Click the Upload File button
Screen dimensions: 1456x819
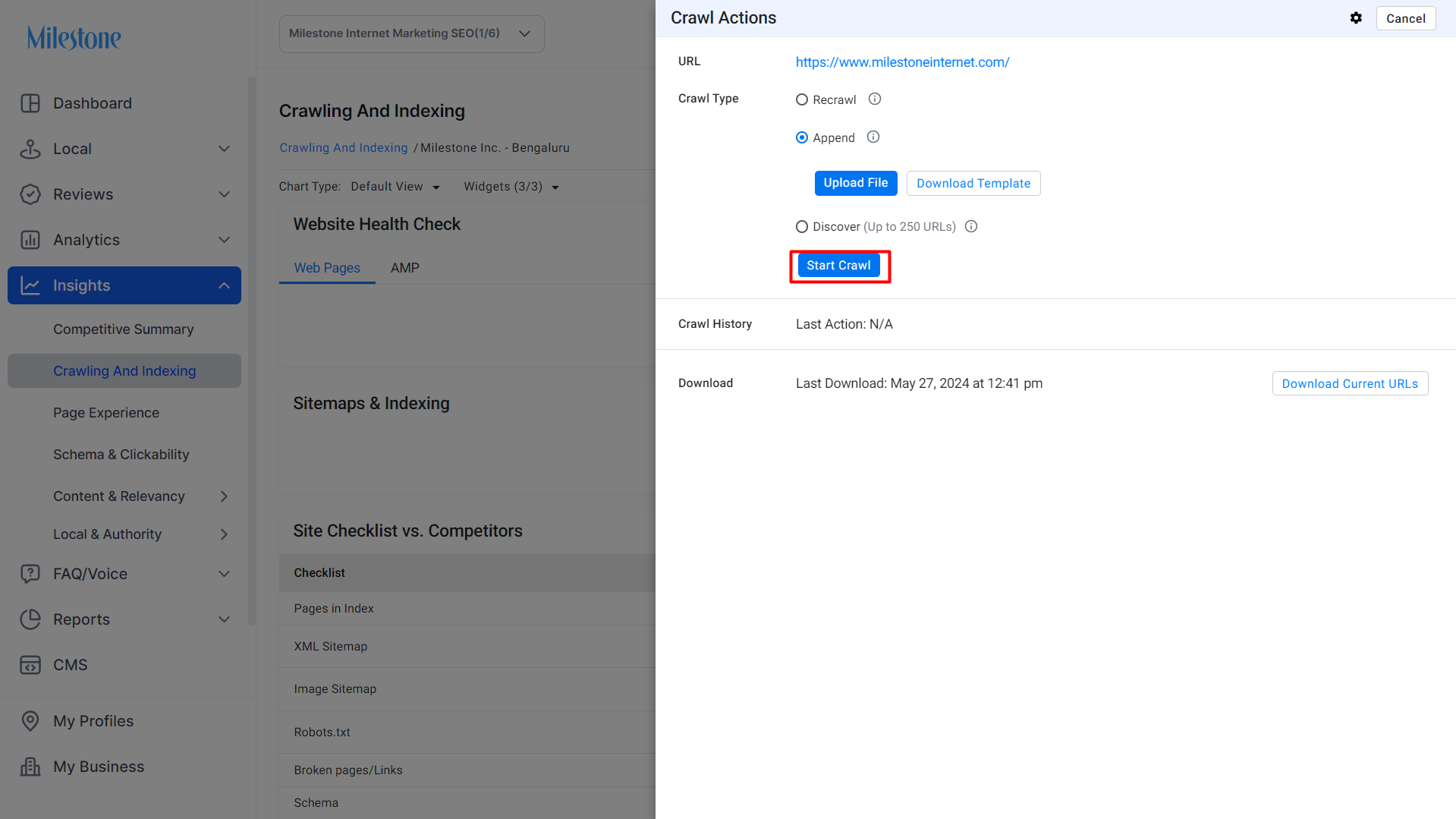tap(856, 183)
